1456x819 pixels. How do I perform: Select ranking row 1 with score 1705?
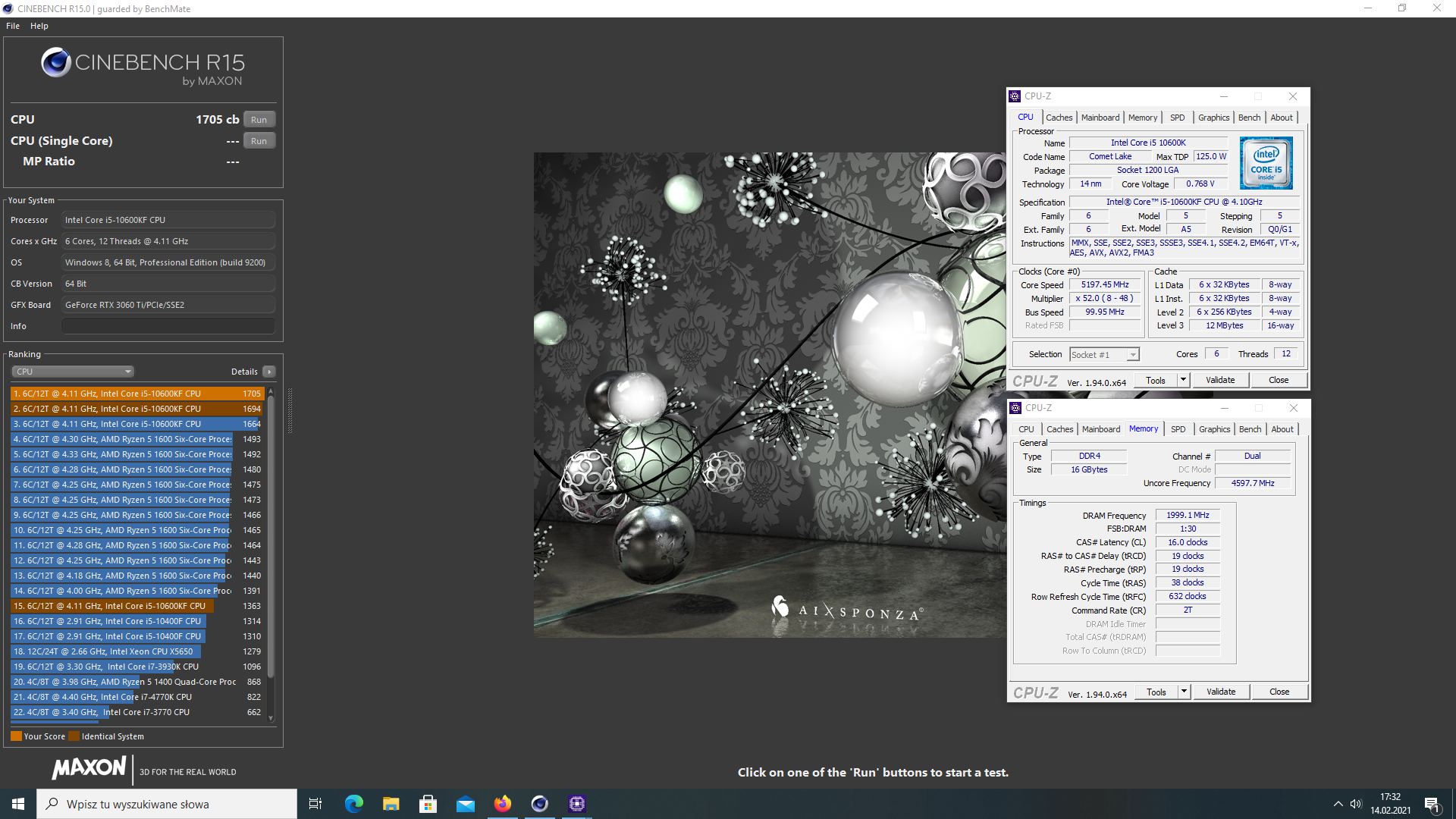pyautogui.click(x=137, y=394)
